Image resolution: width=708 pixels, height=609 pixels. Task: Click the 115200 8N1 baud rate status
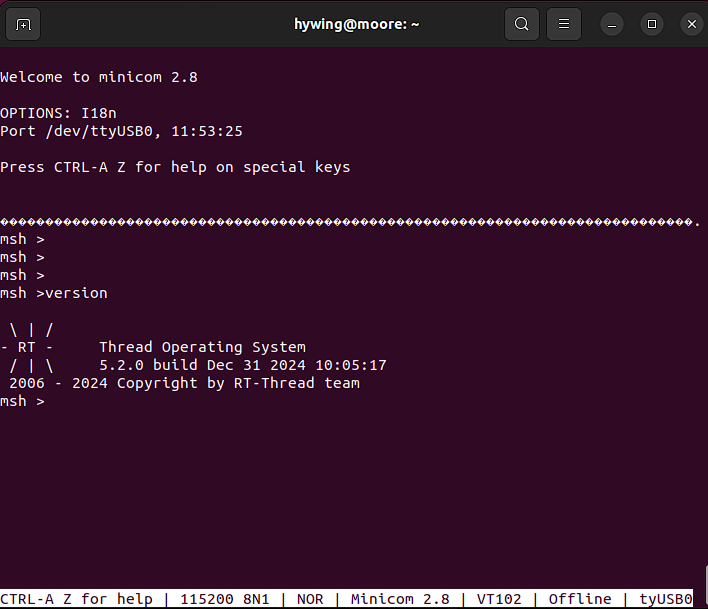pyautogui.click(x=224, y=599)
